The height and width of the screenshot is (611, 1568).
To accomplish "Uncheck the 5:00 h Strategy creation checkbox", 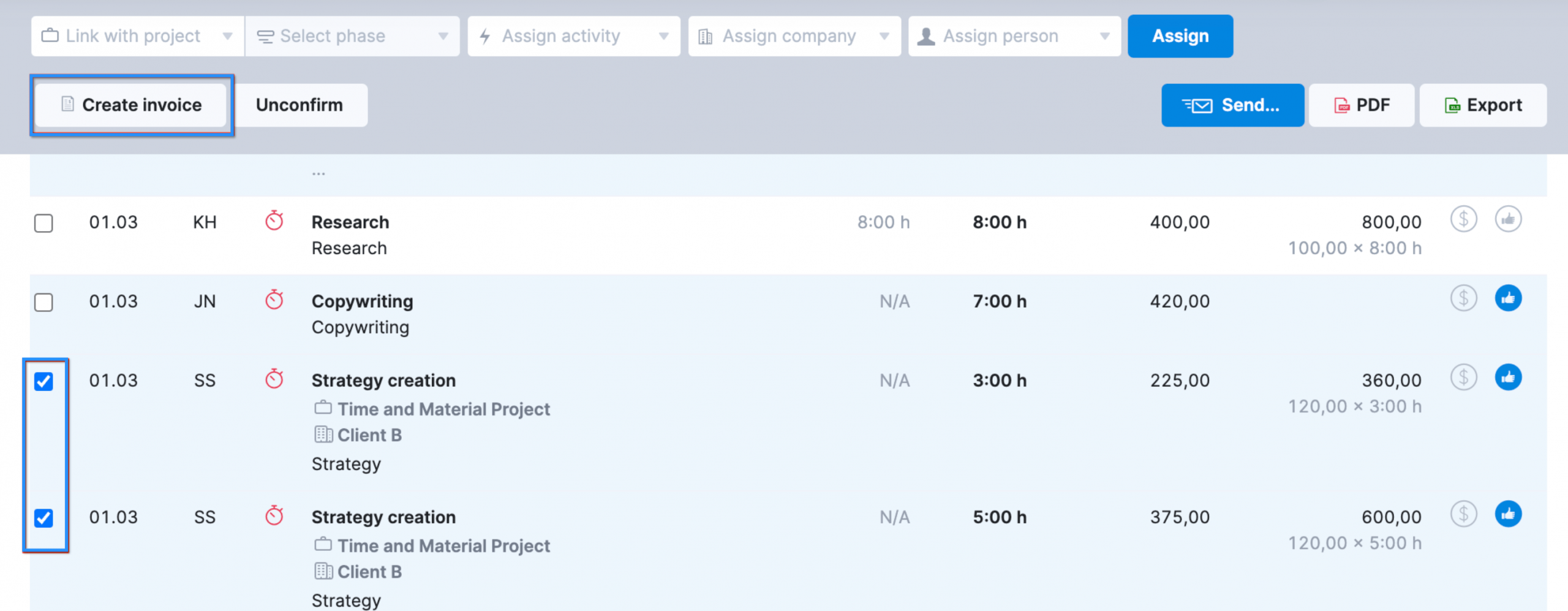I will (43, 518).
